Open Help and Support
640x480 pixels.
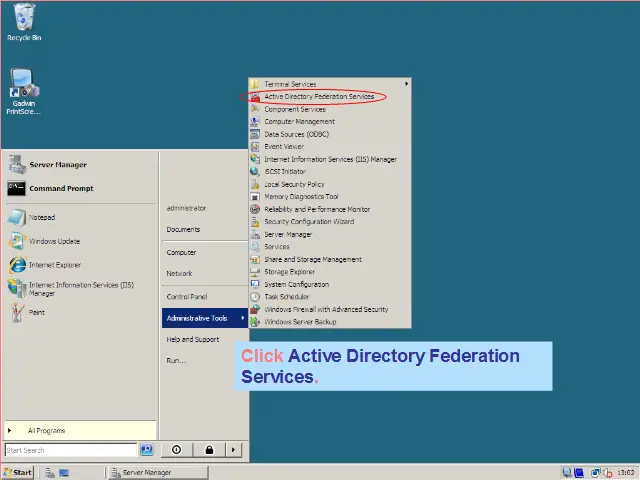(193, 339)
